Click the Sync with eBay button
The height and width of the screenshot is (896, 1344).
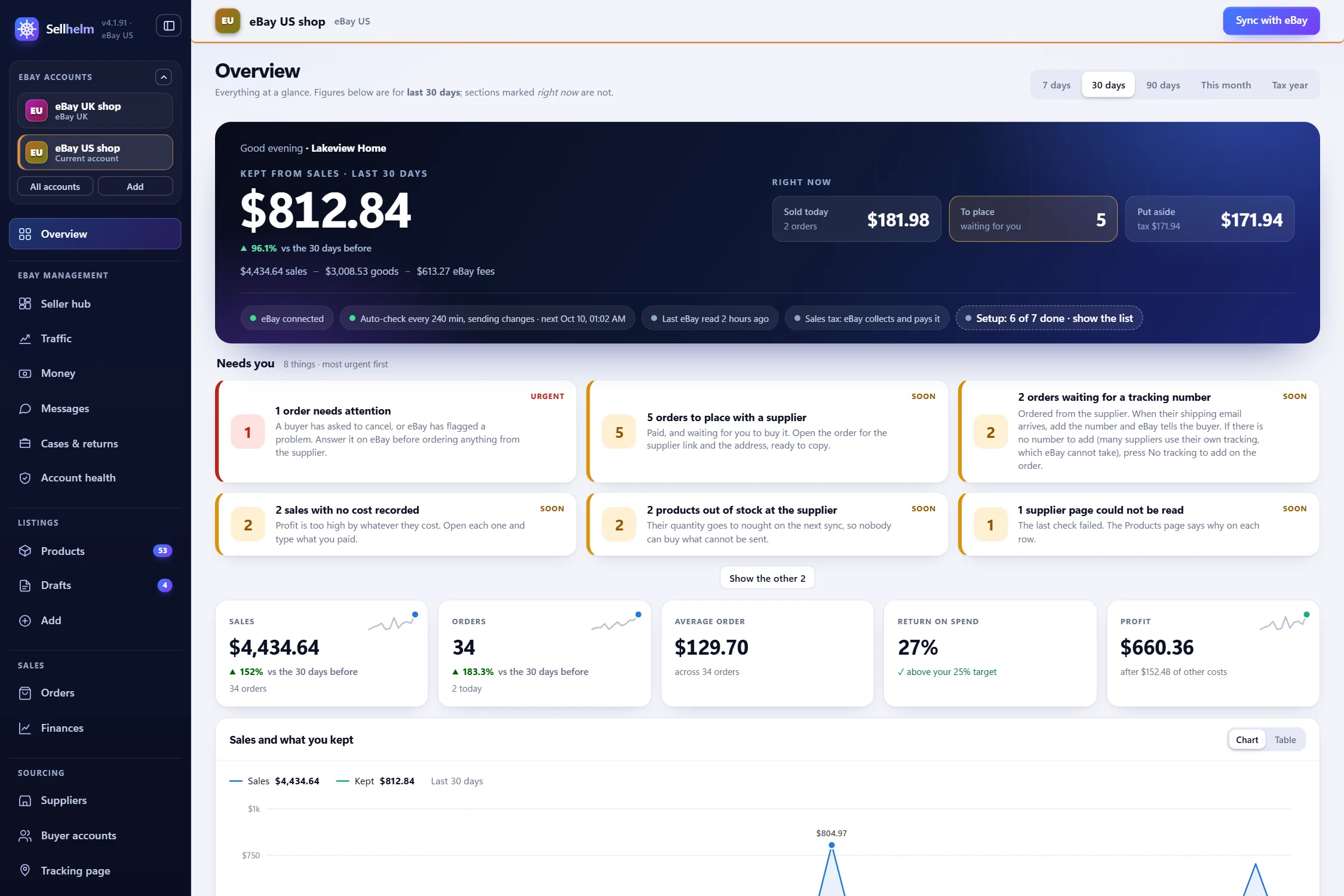pyautogui.click(x=1271, y=21)
